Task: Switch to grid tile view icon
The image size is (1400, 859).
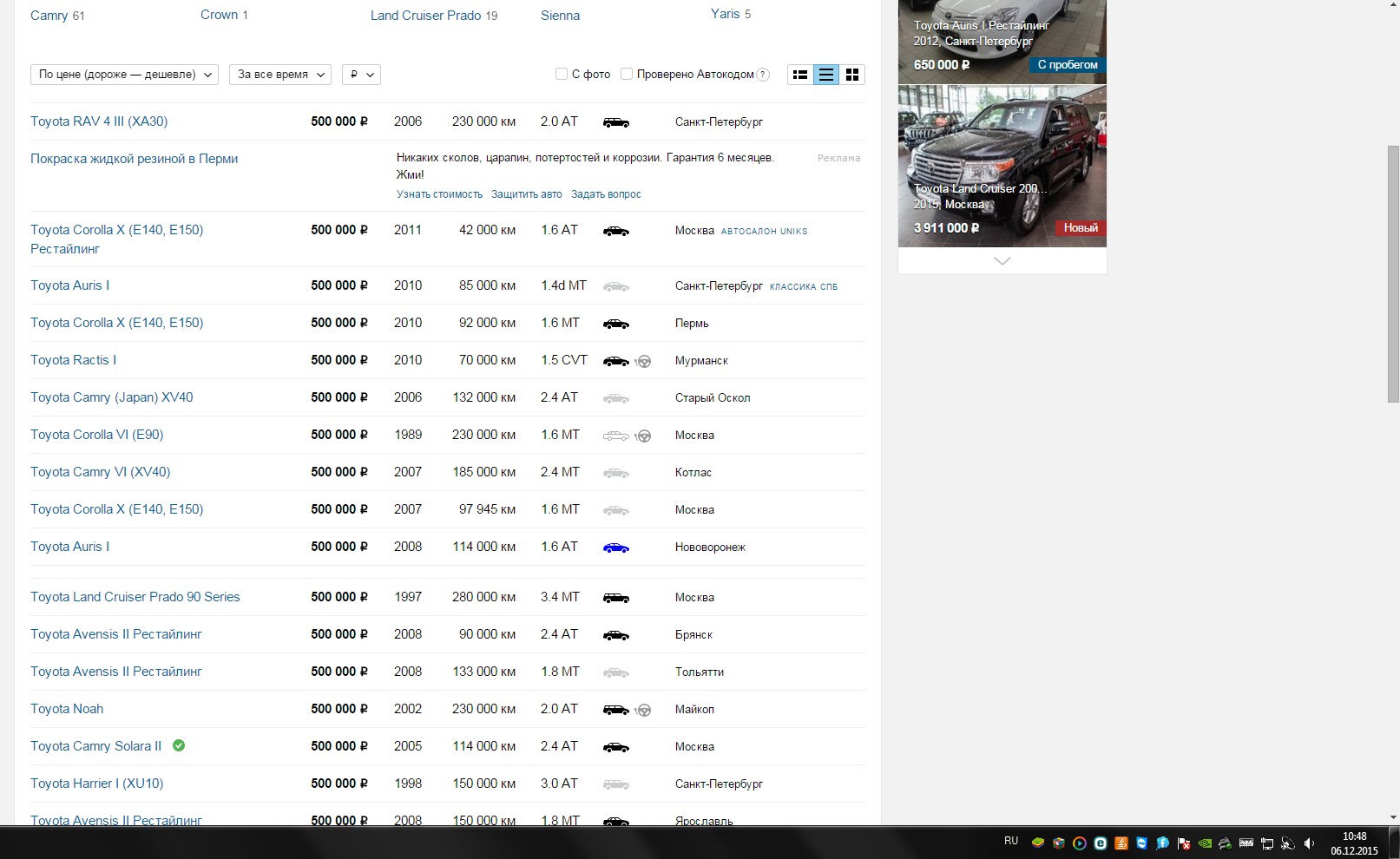Action: (x=852, y=75)
